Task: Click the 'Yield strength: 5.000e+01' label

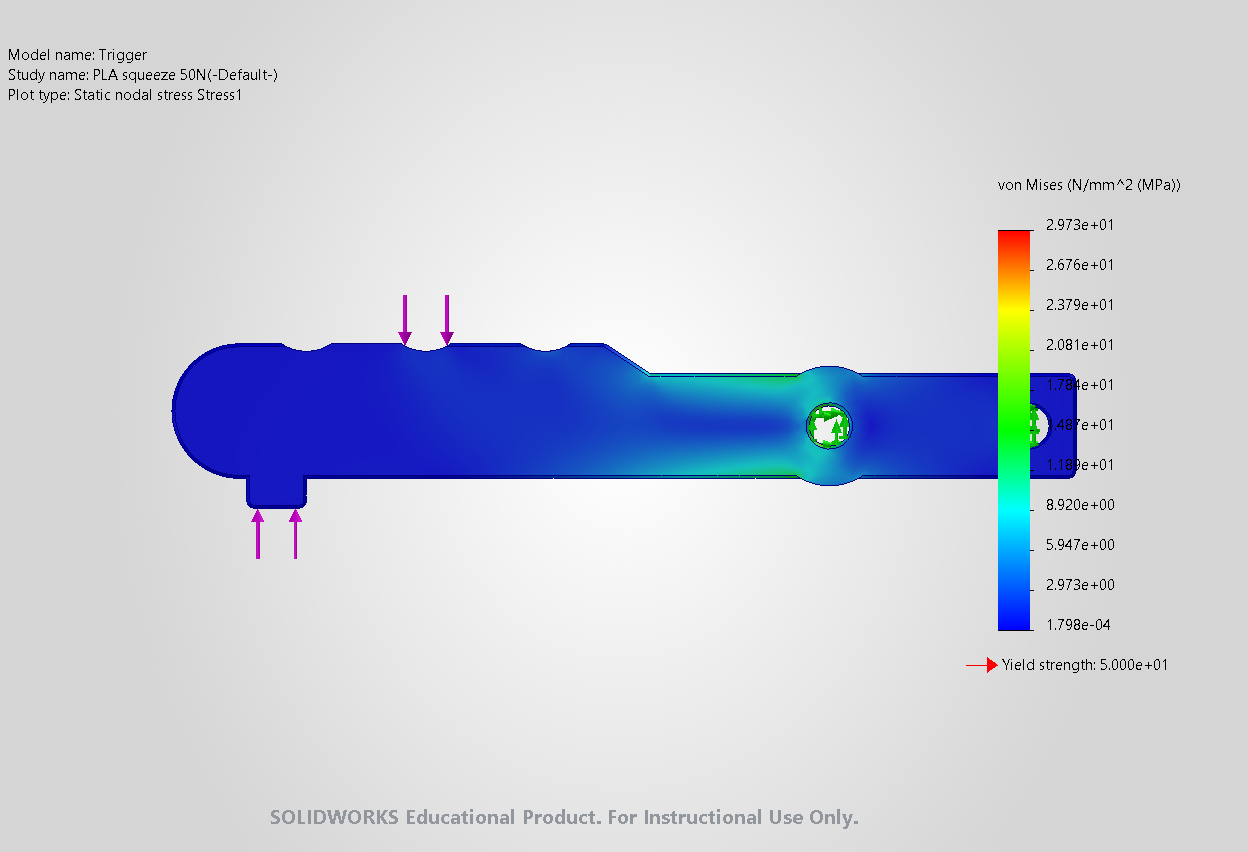Action: (1085, 665)
